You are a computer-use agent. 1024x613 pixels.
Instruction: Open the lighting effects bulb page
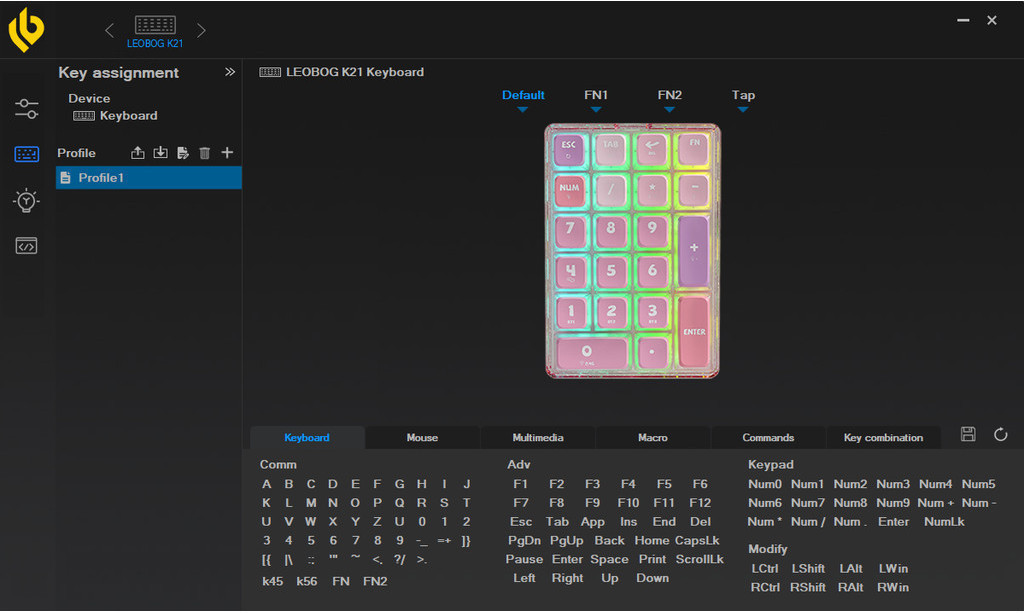point(27,200)
